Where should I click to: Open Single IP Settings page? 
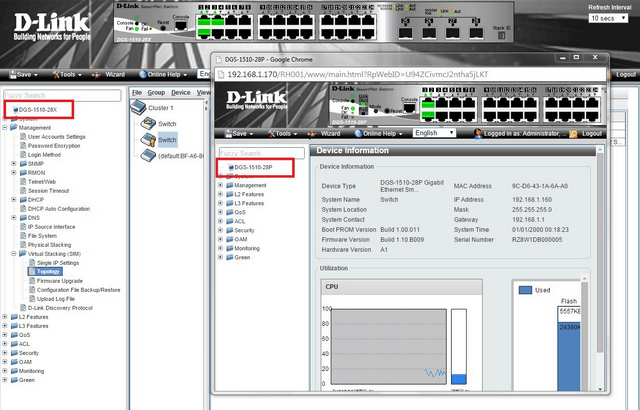[58, 263]
